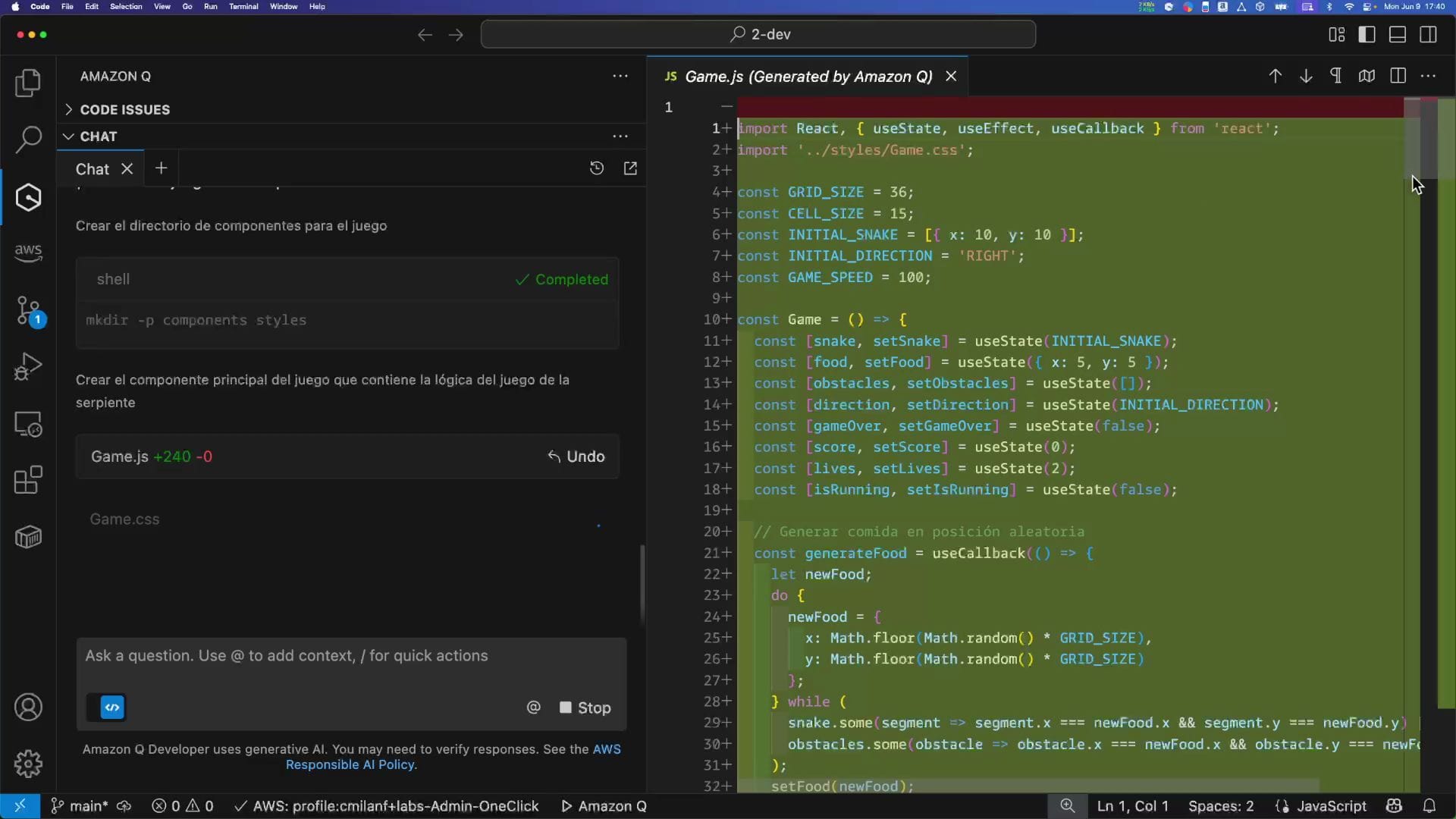The height and width of the screenshot is (819, 1456).
Task: Toggle the agentic coding switch
Action: coord(106,708)
